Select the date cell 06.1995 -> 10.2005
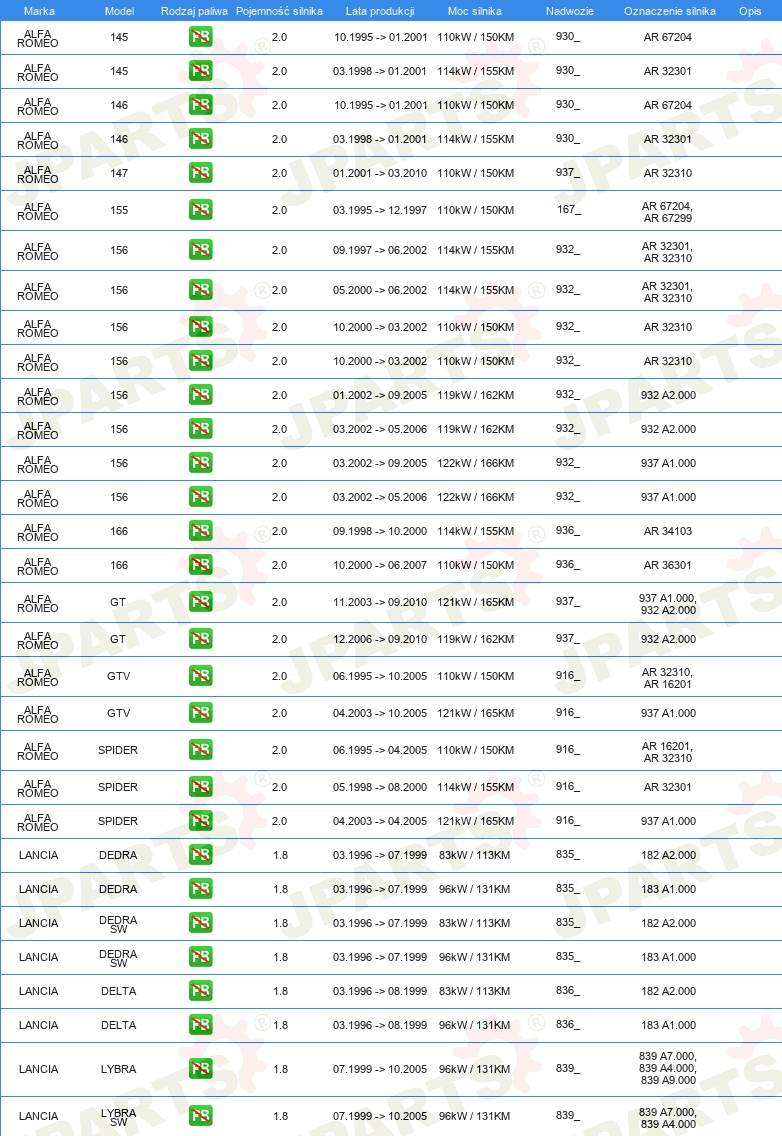This screenshot has height=1136, width=782. 380,676
